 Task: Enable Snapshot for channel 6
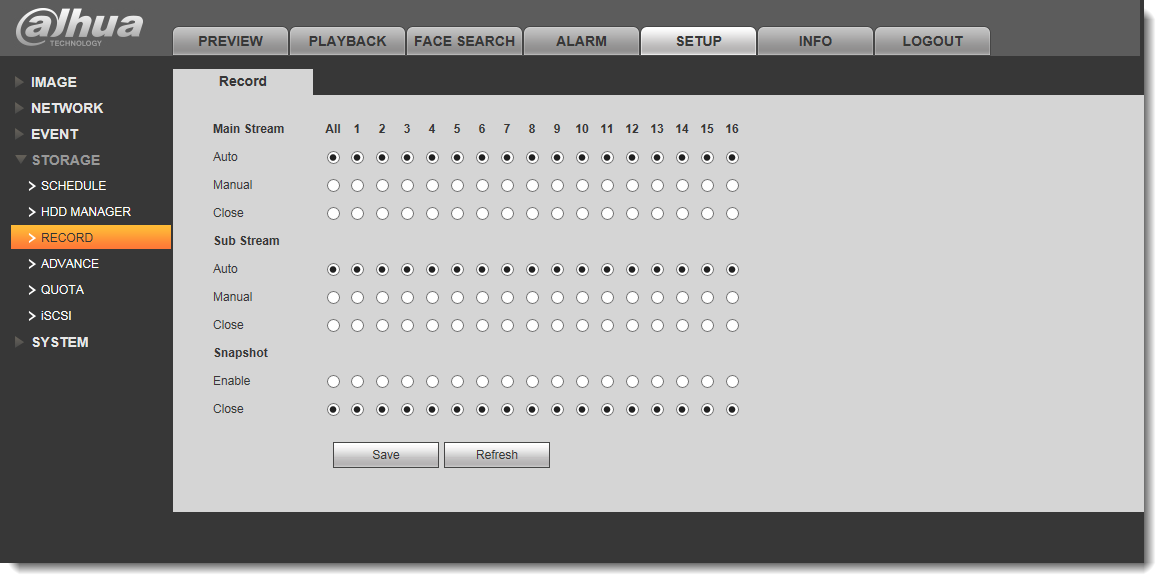click(483, 382)
